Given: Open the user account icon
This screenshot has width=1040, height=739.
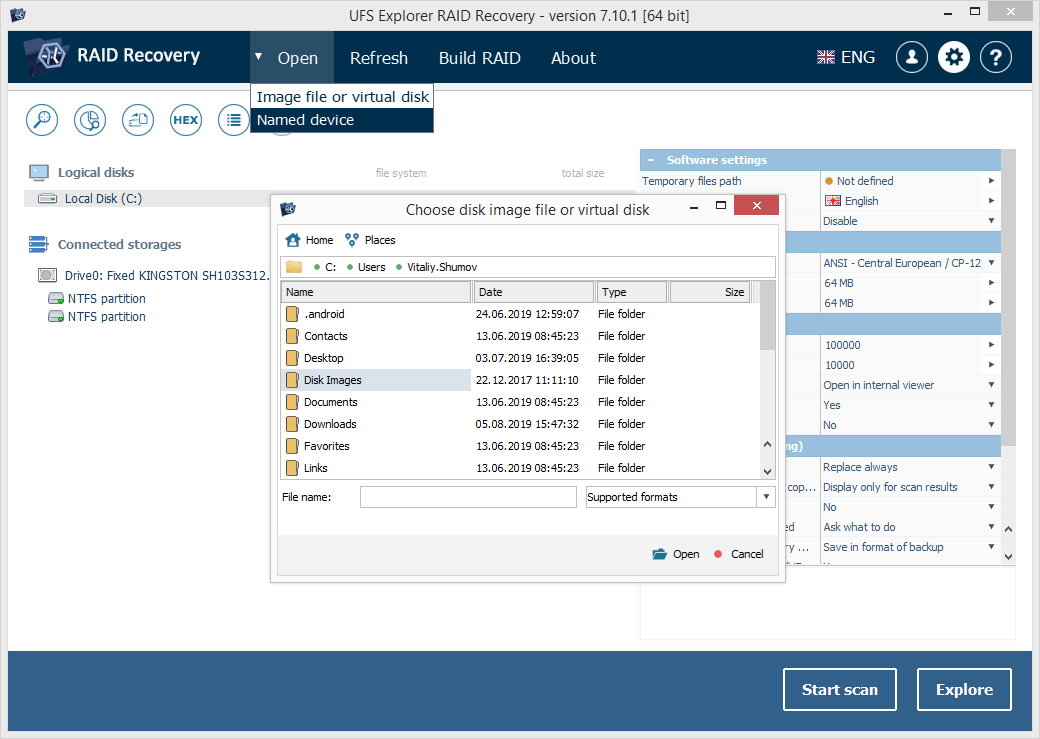Looking at the screenshot, I should (x=912, y=58).
